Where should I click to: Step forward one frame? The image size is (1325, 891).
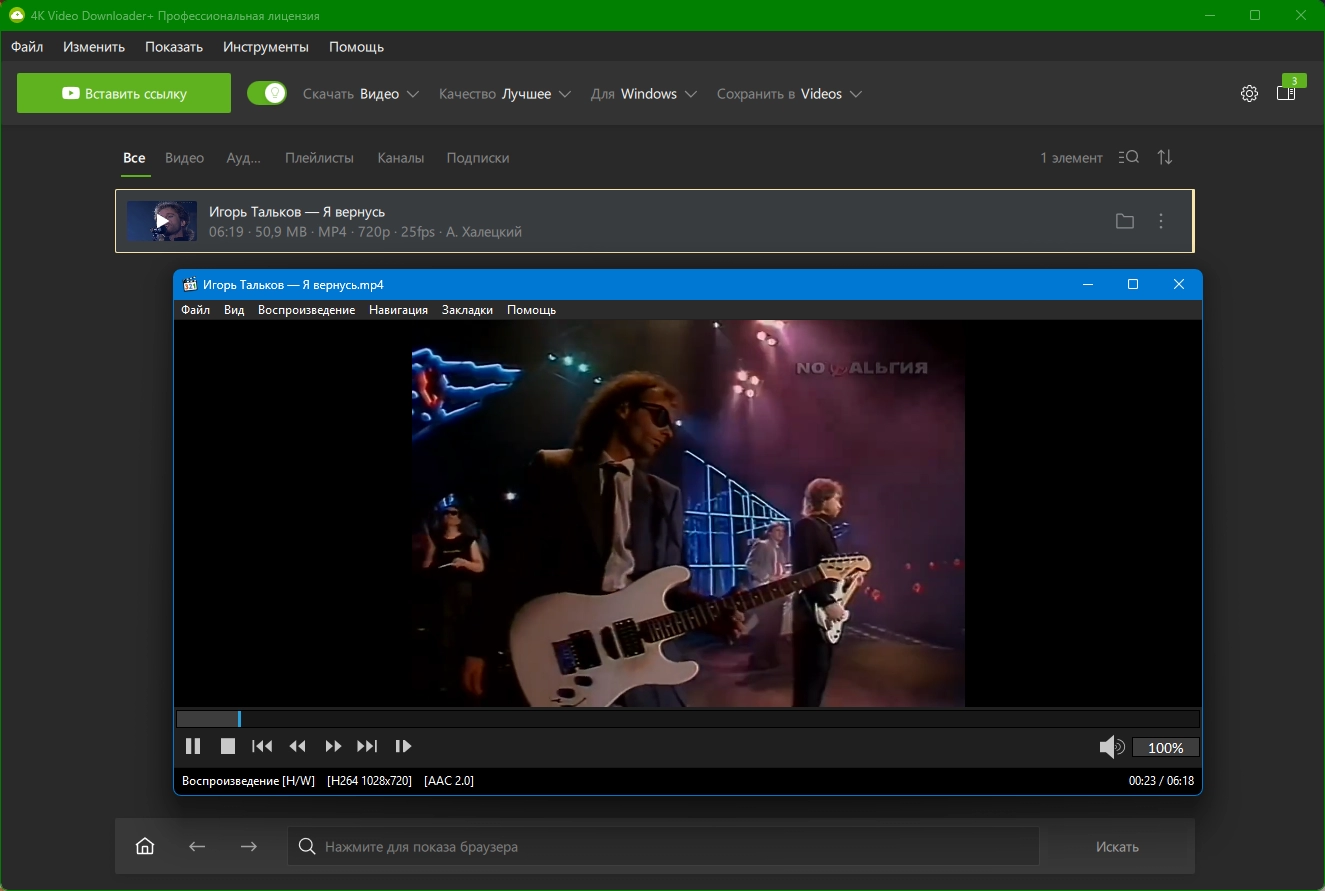pyautogui.click(x=403, y=746)
